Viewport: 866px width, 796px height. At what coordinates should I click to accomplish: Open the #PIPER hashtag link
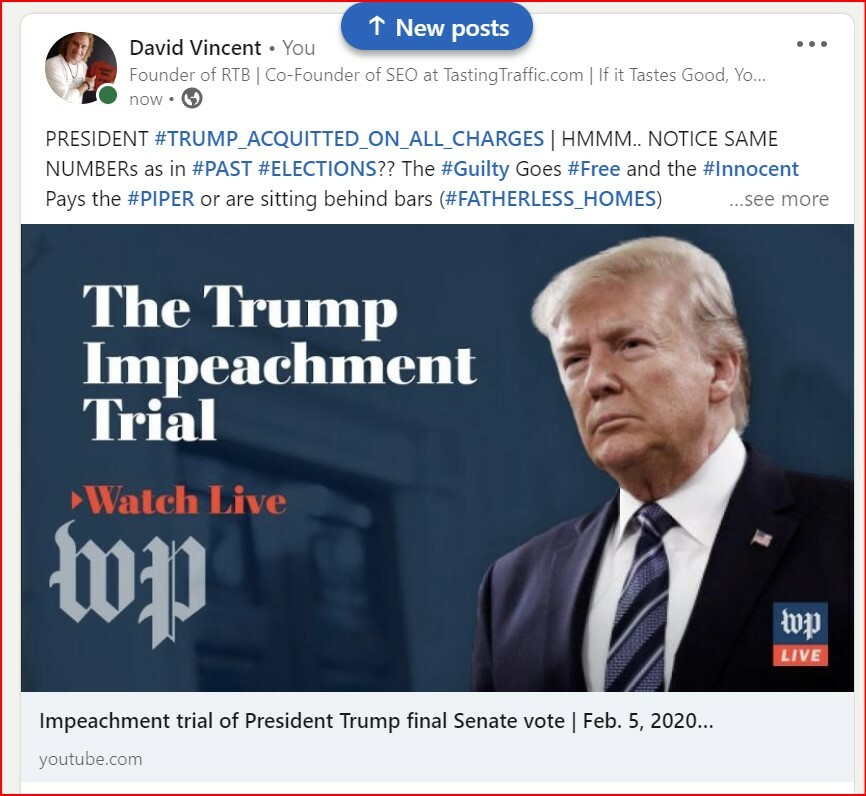[x=161, y=199]
